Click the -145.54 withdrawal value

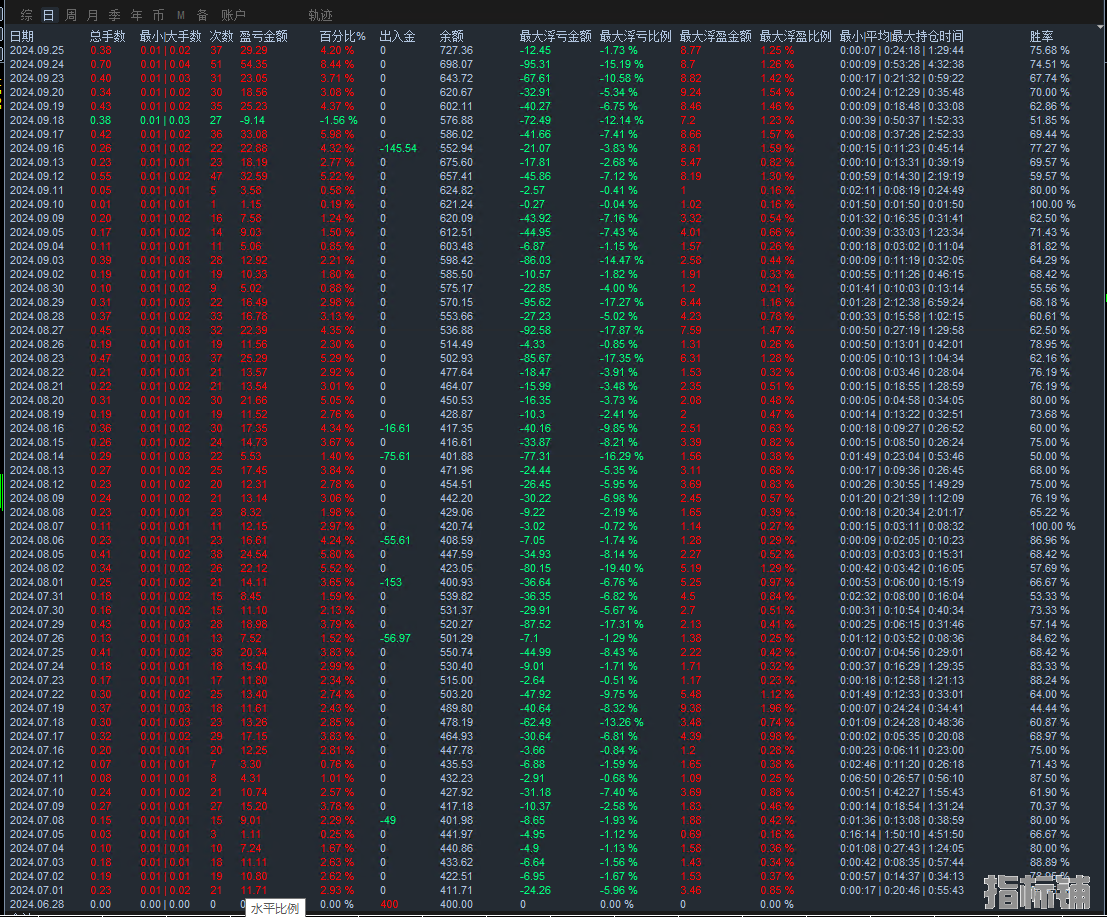pyautogui.click(x=398, y=148)
